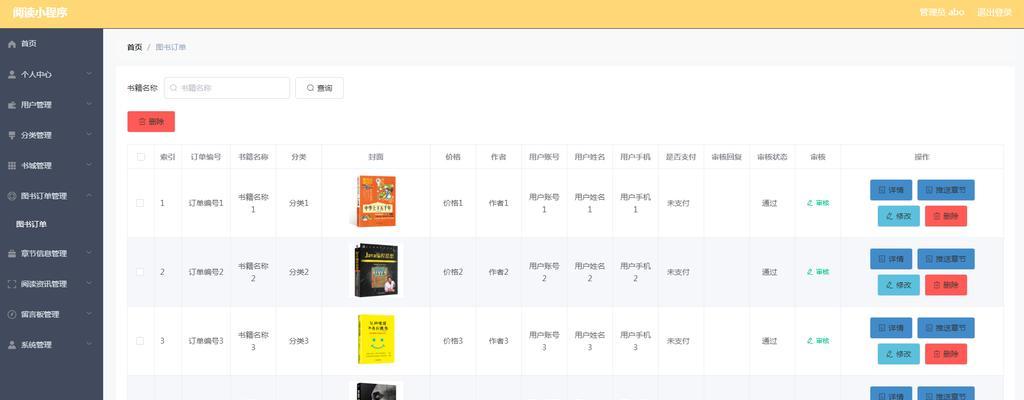
Task: Click the orange book cover thumbnail
Action: (x=376, y=201)
